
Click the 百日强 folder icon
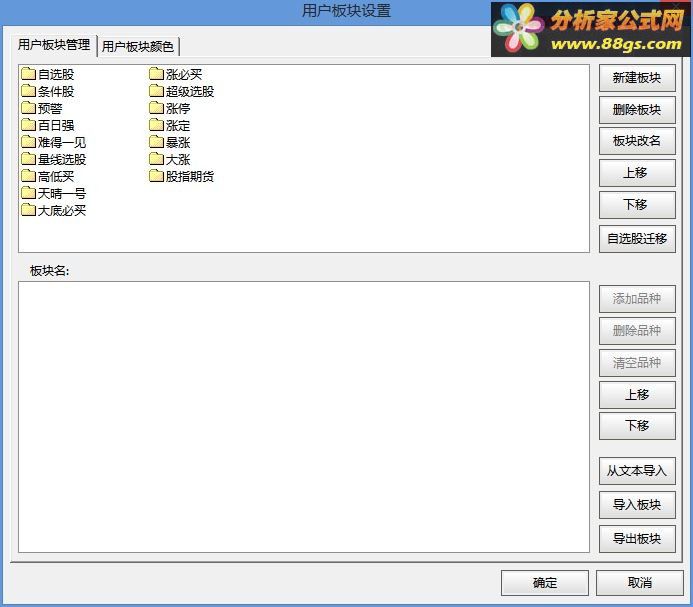coord(29,125)
